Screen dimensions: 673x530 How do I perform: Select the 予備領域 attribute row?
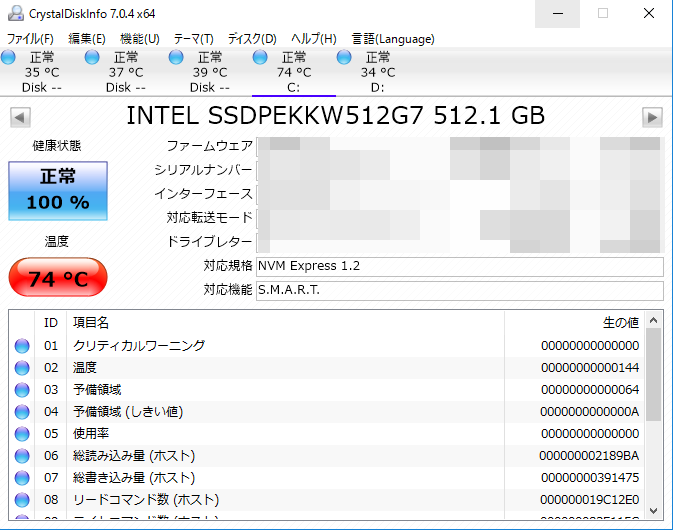pyautogui.click(x=326, y=390)
